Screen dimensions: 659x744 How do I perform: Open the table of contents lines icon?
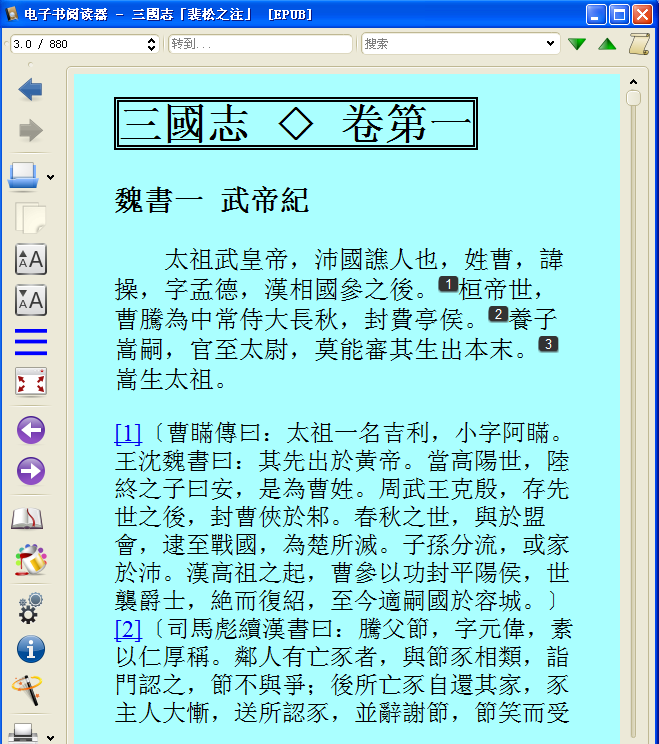(x=31, y=342)
